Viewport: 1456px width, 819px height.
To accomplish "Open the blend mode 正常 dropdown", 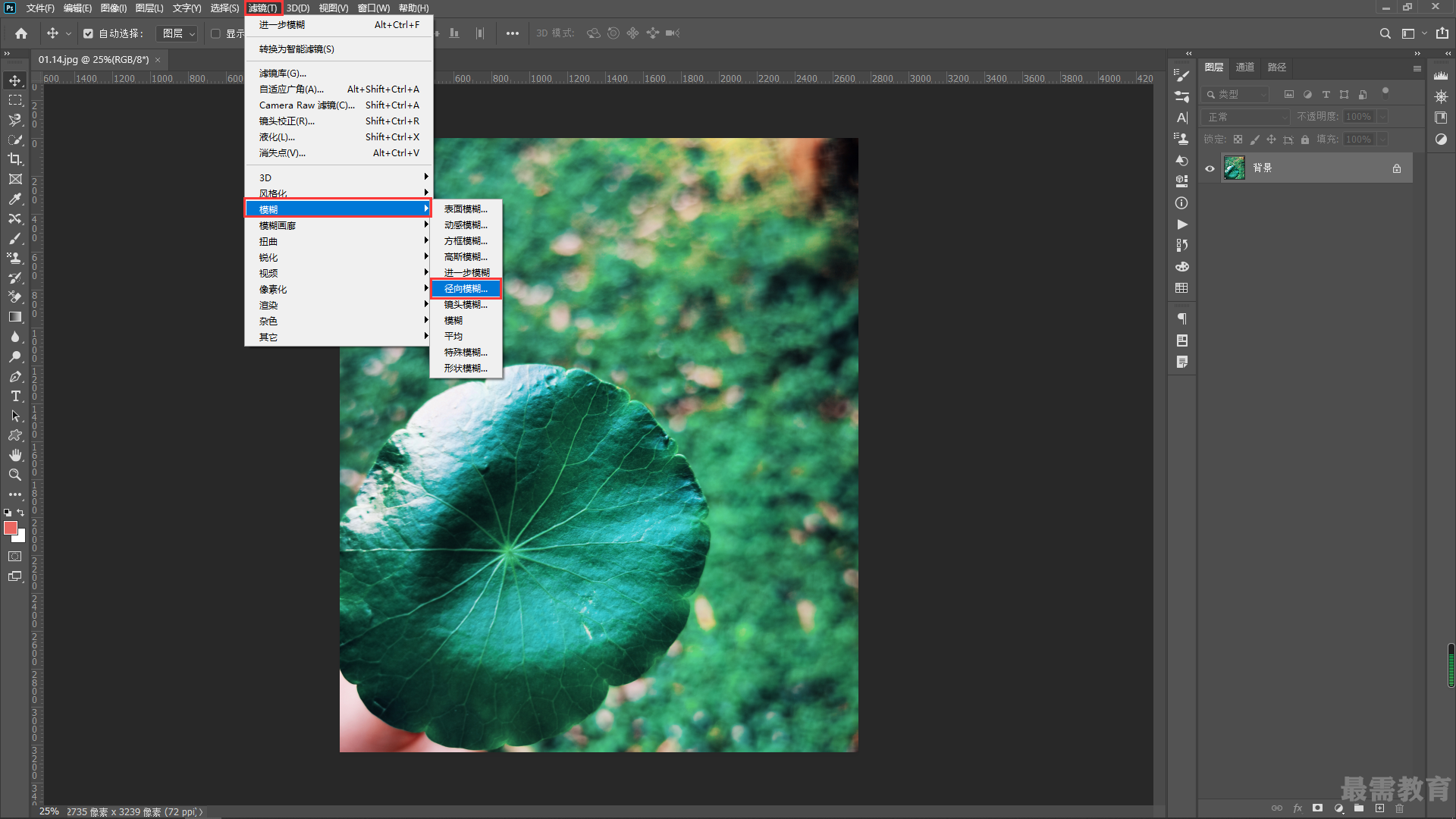I will point(1247,117).
